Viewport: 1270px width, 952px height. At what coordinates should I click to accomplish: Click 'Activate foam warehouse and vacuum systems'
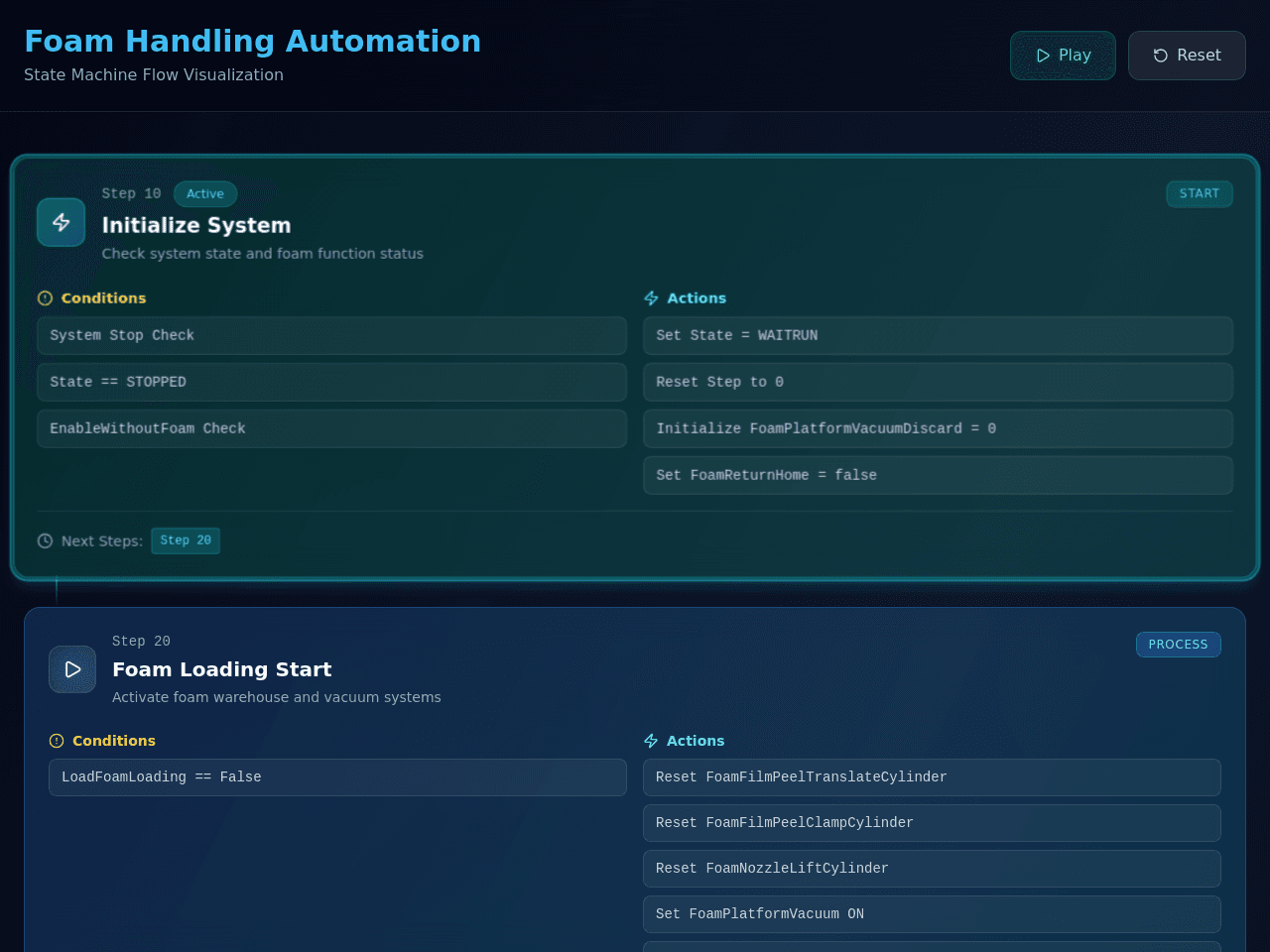pyautogui.click(x=277, y=697)
